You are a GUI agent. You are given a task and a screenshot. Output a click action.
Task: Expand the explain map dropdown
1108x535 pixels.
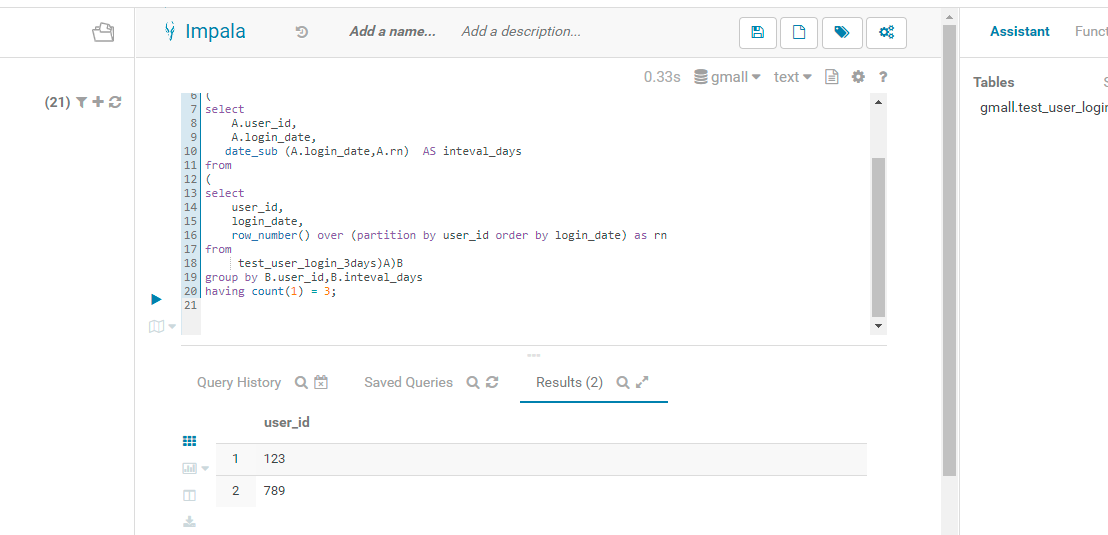pyautogui.click(x=161, y=326)
